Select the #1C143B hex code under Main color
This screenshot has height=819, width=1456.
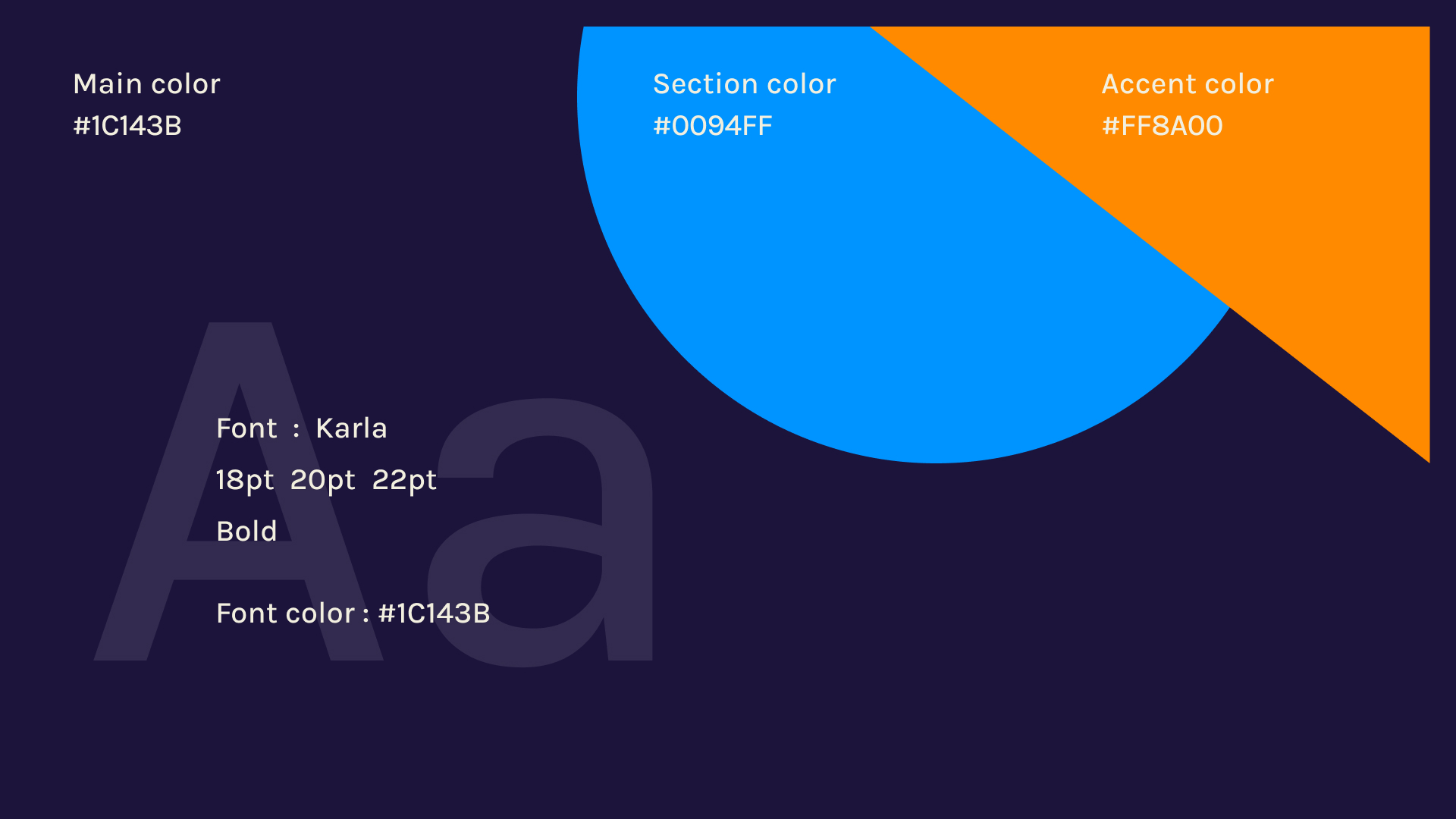(x=127, y=126)
